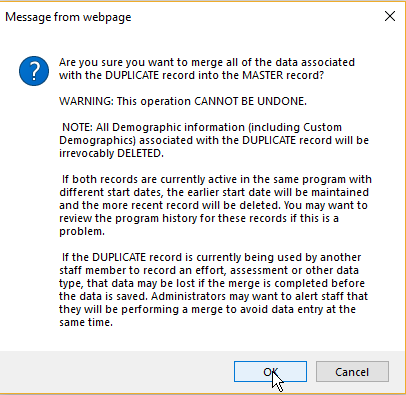Click the 'Message from webpage' title text
Screen dimensions: 406x395
point(68,17)
